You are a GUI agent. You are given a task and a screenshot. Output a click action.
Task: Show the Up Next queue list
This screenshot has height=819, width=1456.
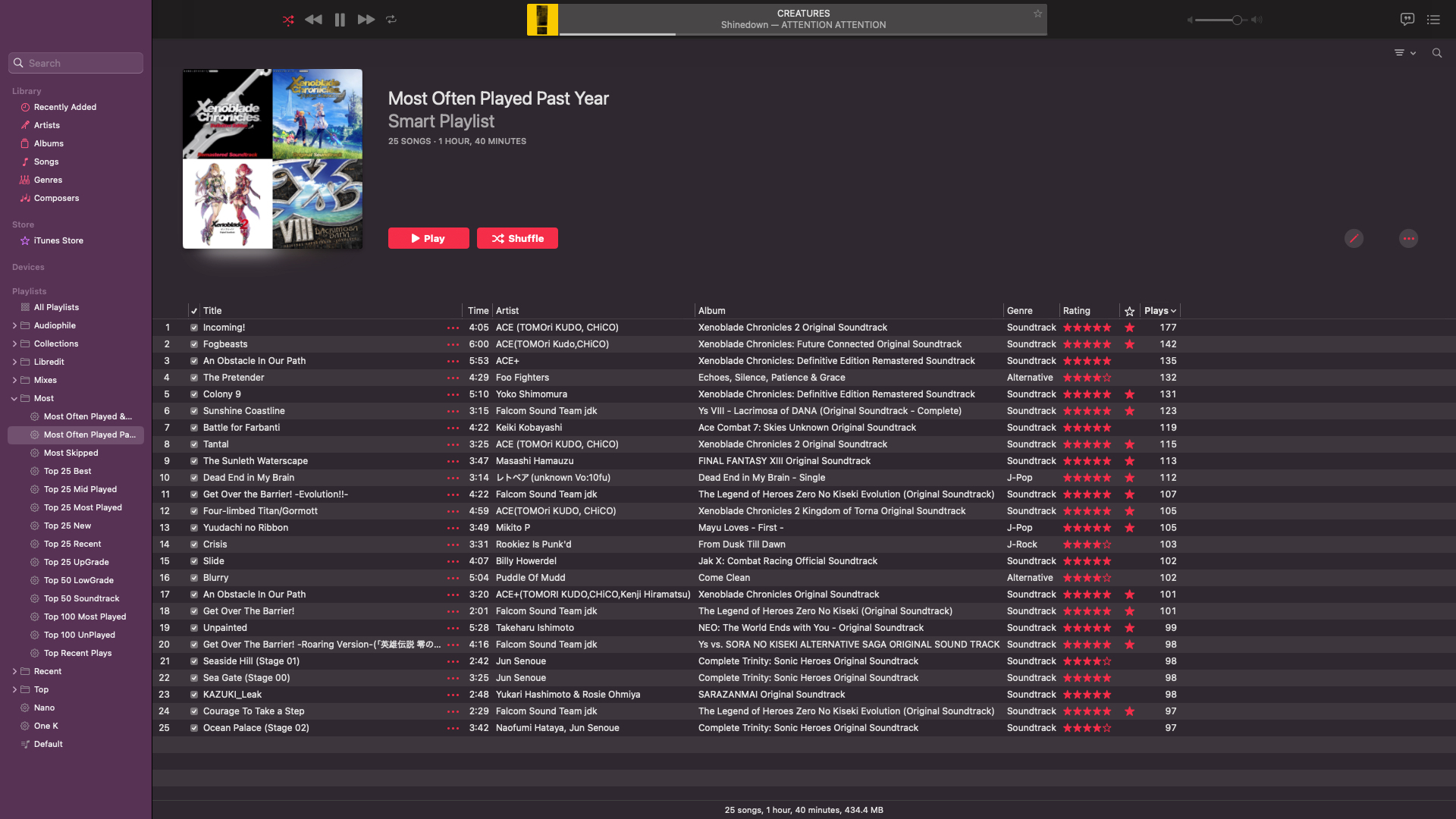(x=1433, y=20)
